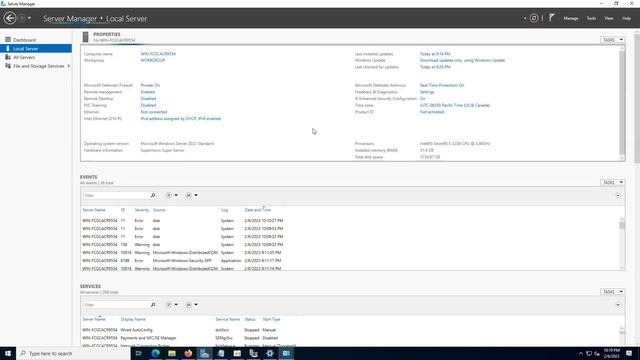Click the computer name link
The image size is (640, 360).
(x=158, y=54)
